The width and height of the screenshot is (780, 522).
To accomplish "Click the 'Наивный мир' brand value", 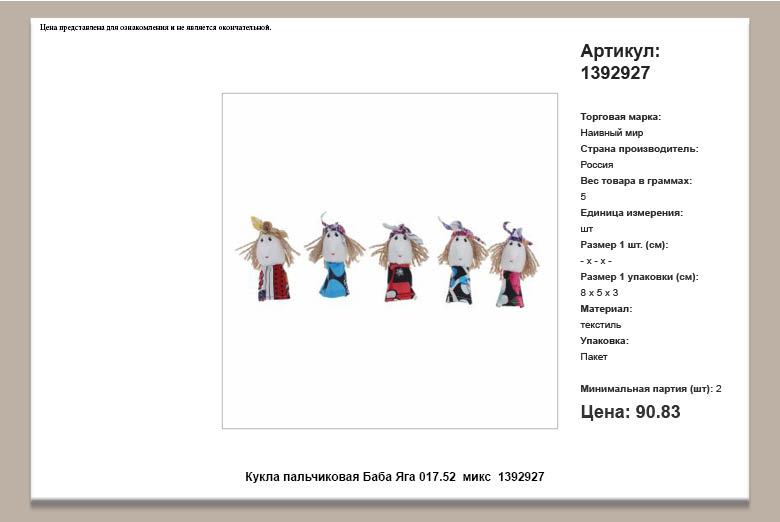I will [611, 133].
